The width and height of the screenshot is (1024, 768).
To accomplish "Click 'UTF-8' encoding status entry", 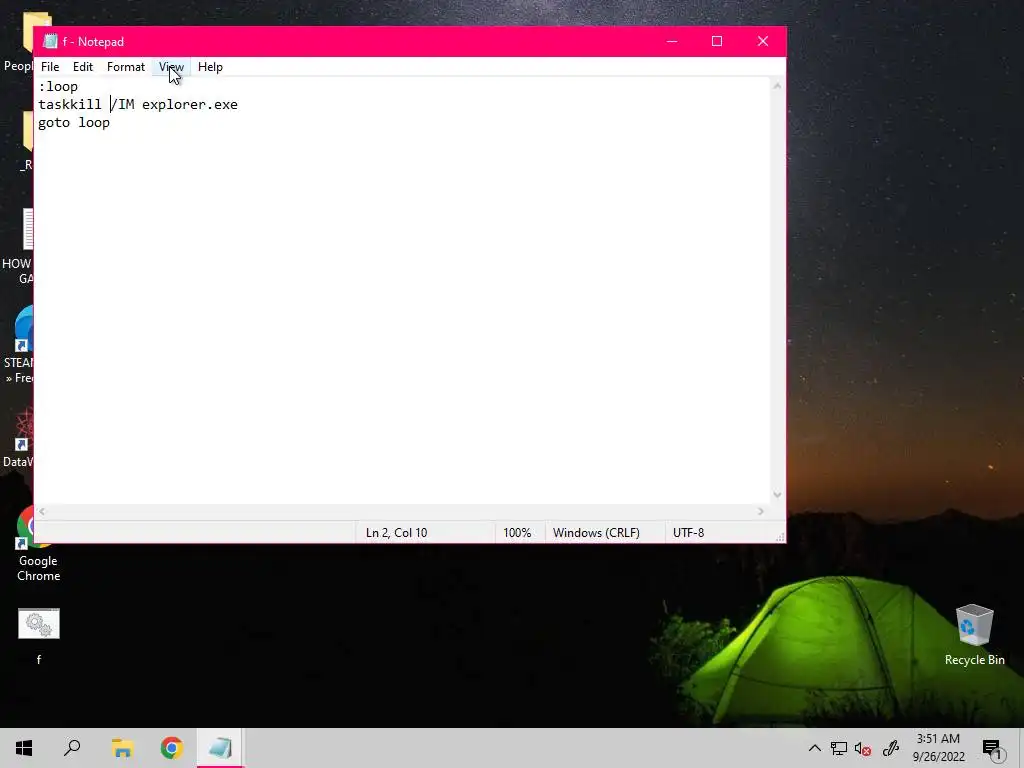I will [x=688, y=533].
